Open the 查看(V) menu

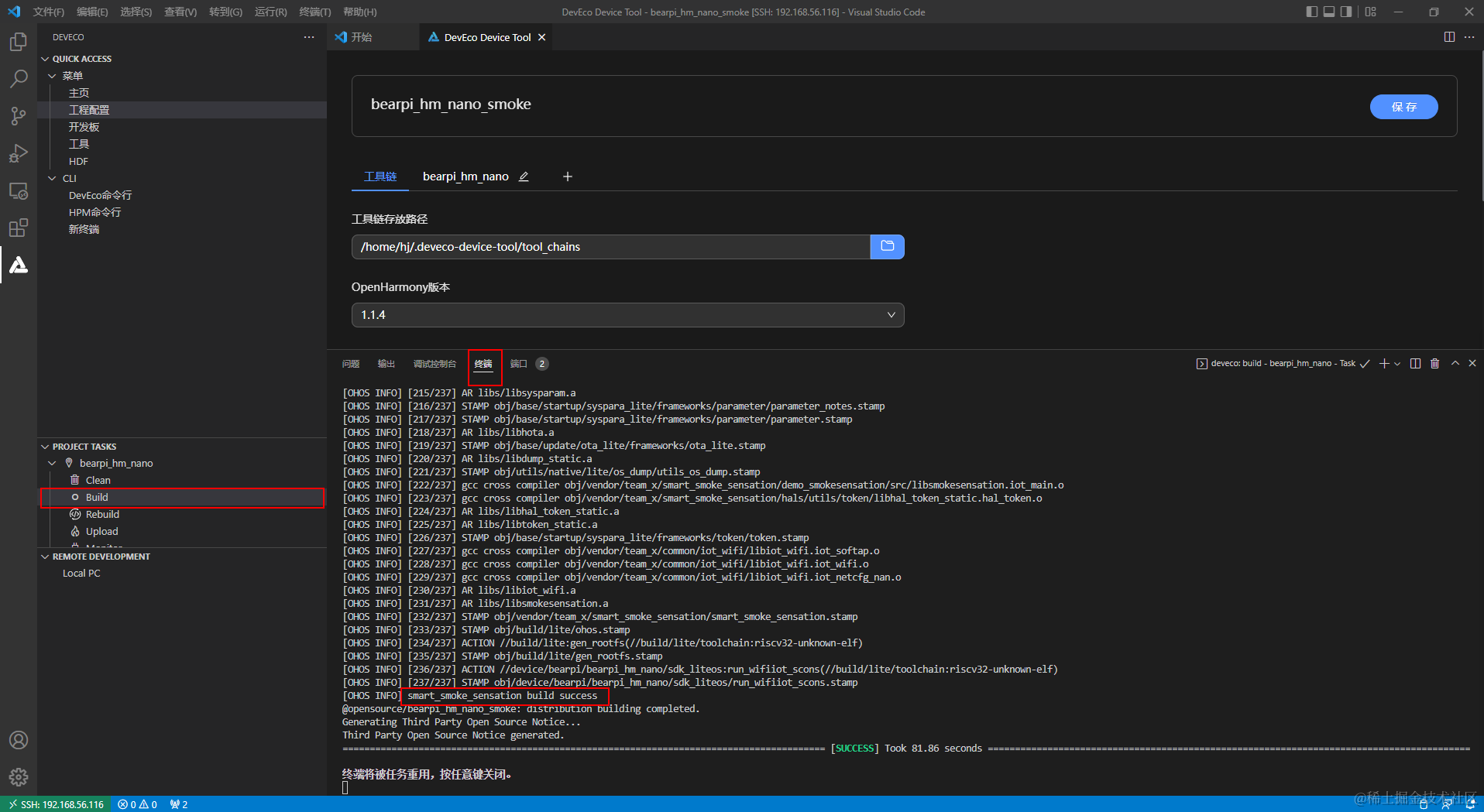pos(180,12)
